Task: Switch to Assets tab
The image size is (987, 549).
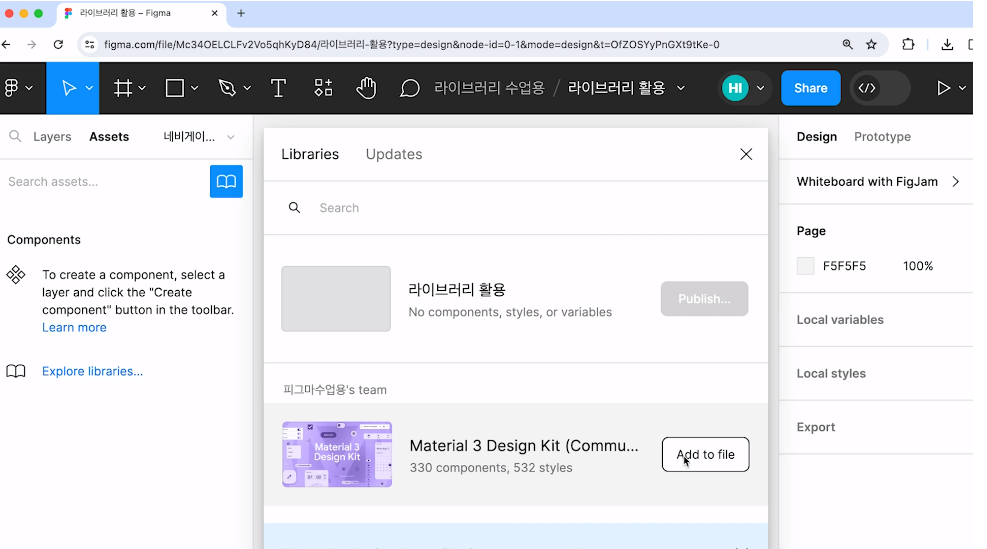Action: point(109,137)
